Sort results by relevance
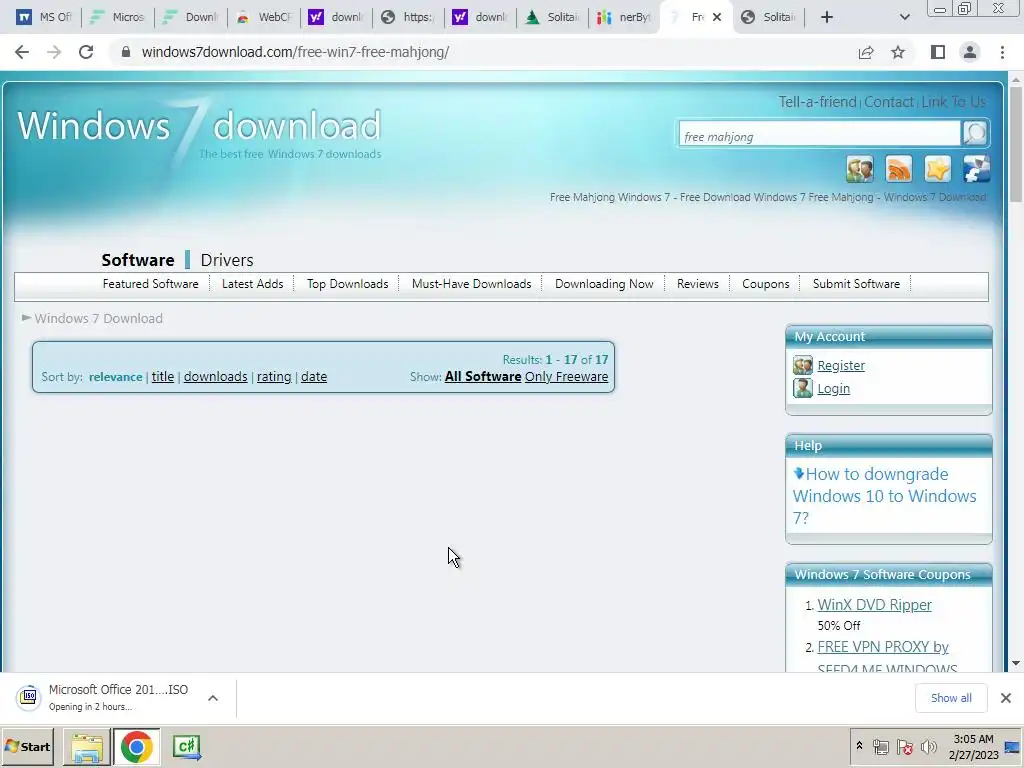 (116, 377)
